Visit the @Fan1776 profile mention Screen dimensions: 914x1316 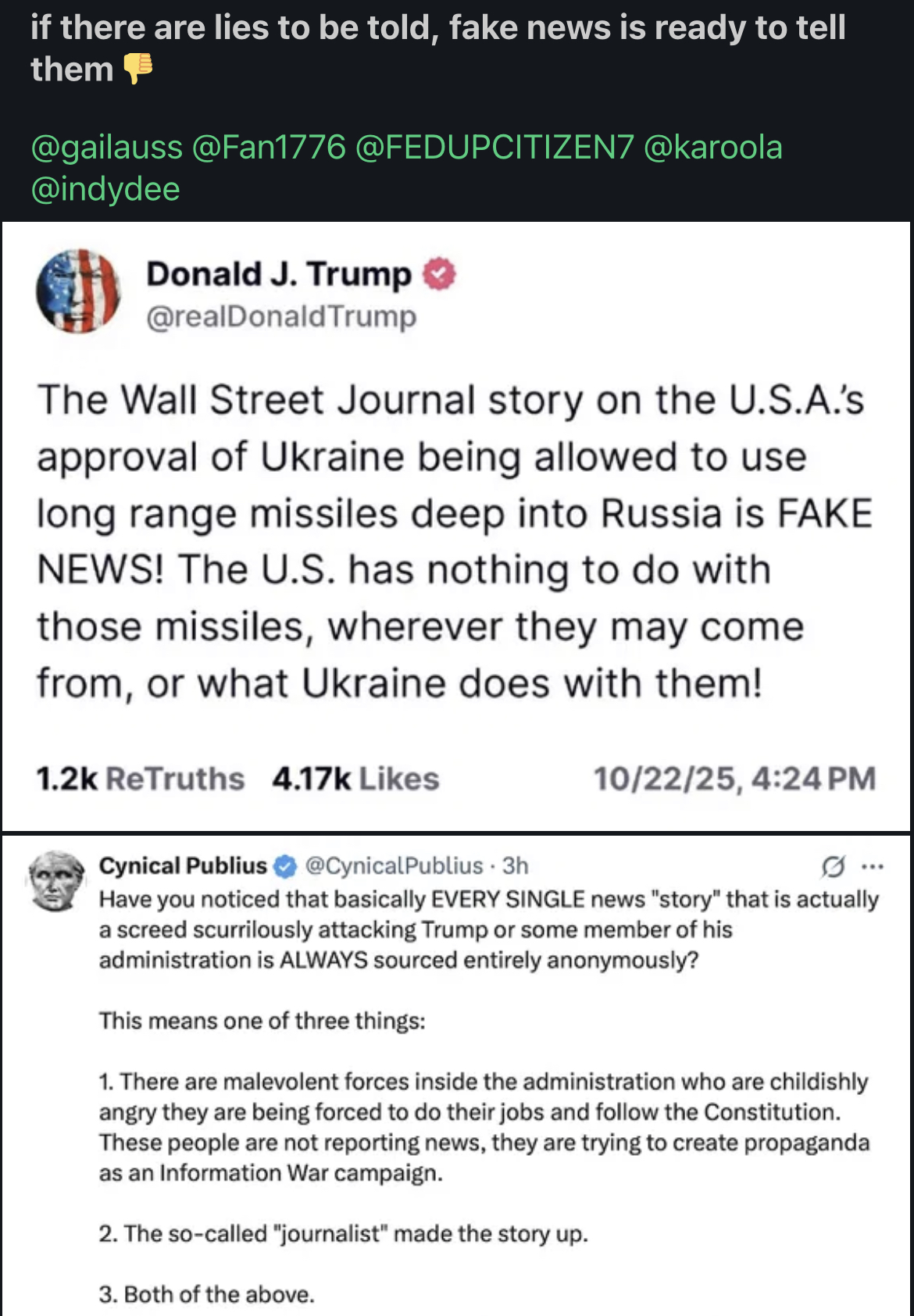tap(268, 147)
